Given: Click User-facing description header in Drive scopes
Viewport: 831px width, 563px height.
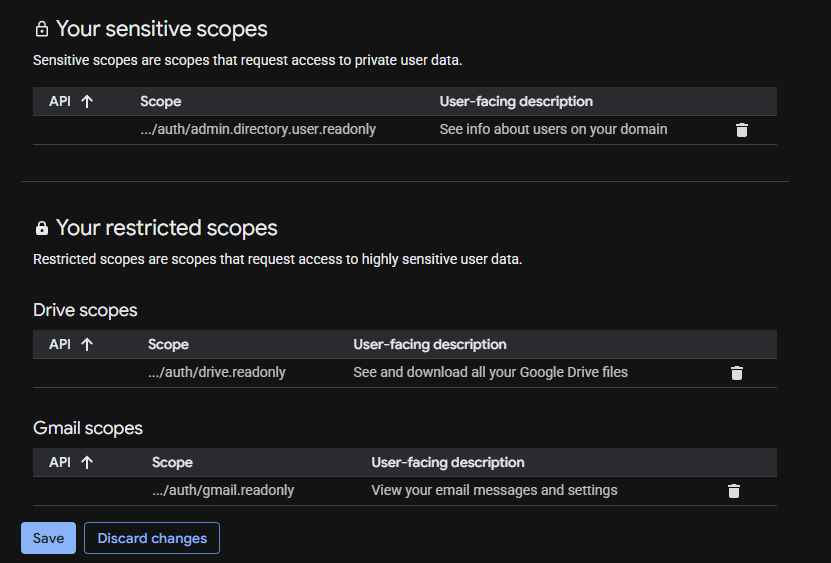Looking at the screenshot, I should click(430, 345).
